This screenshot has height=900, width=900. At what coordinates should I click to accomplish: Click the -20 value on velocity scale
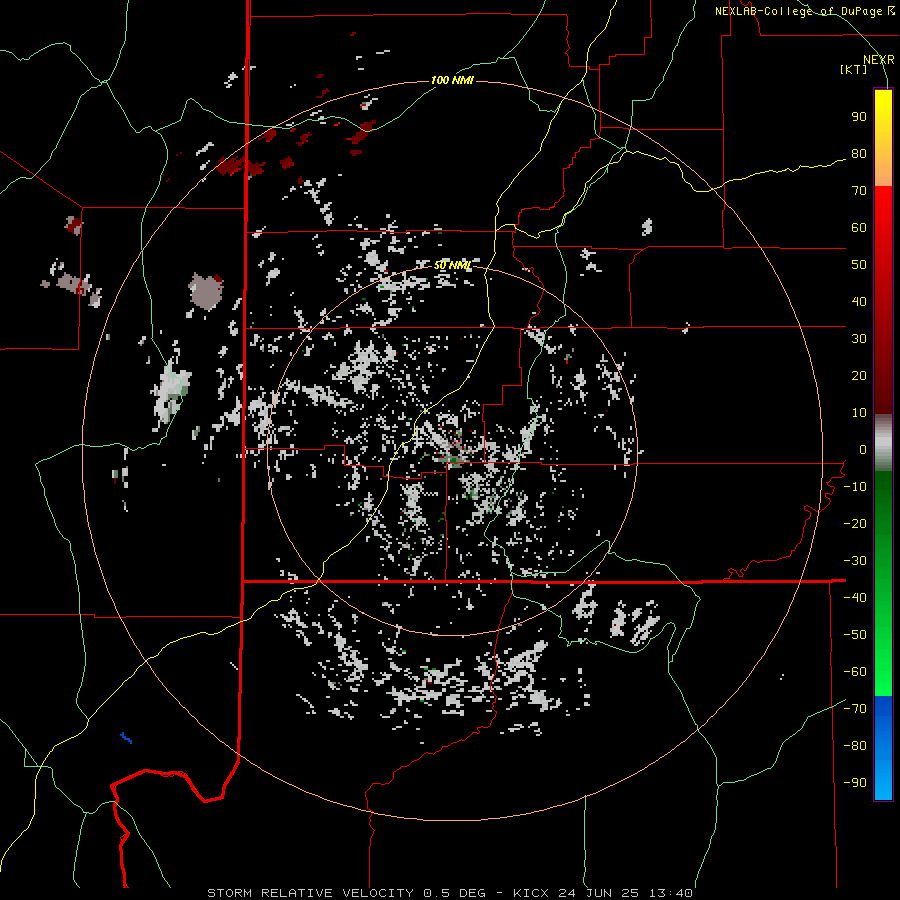pyautogui.click(x=855, y=524)
